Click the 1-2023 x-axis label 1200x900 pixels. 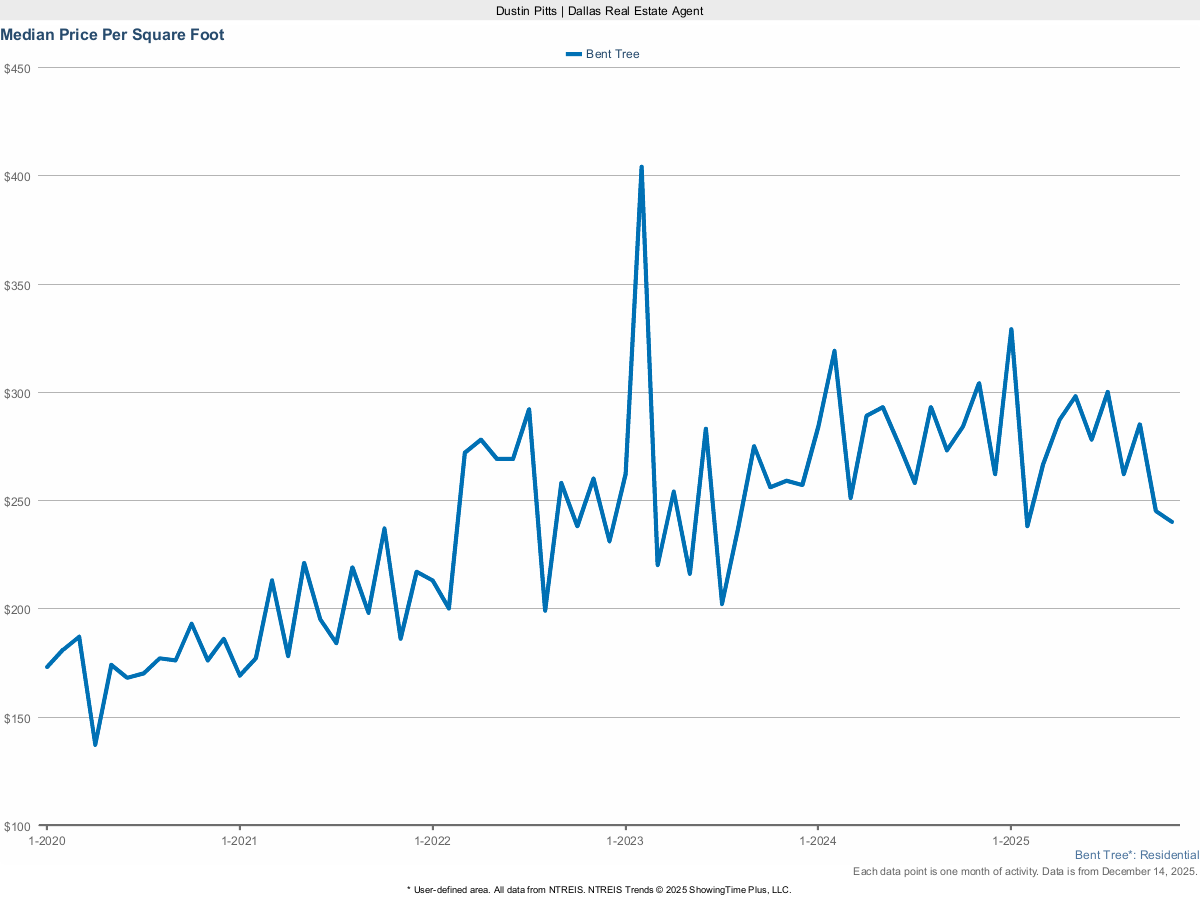[625, 840]
